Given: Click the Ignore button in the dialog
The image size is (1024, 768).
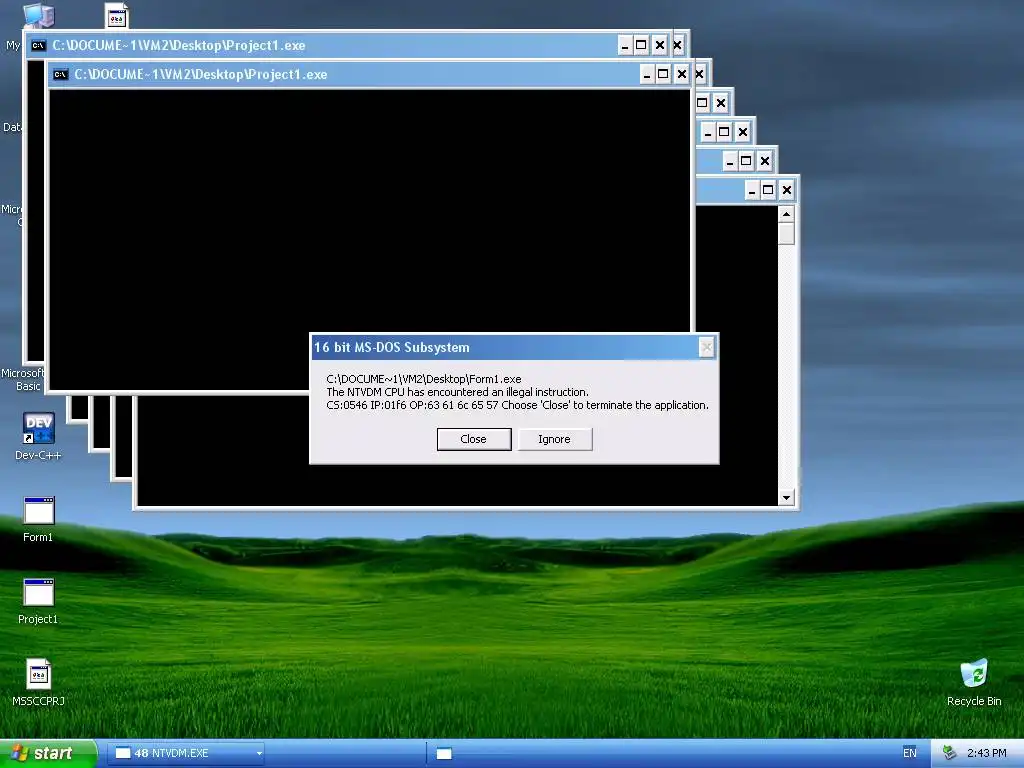Looking at the screenshot, I should (x=554, y=439).
